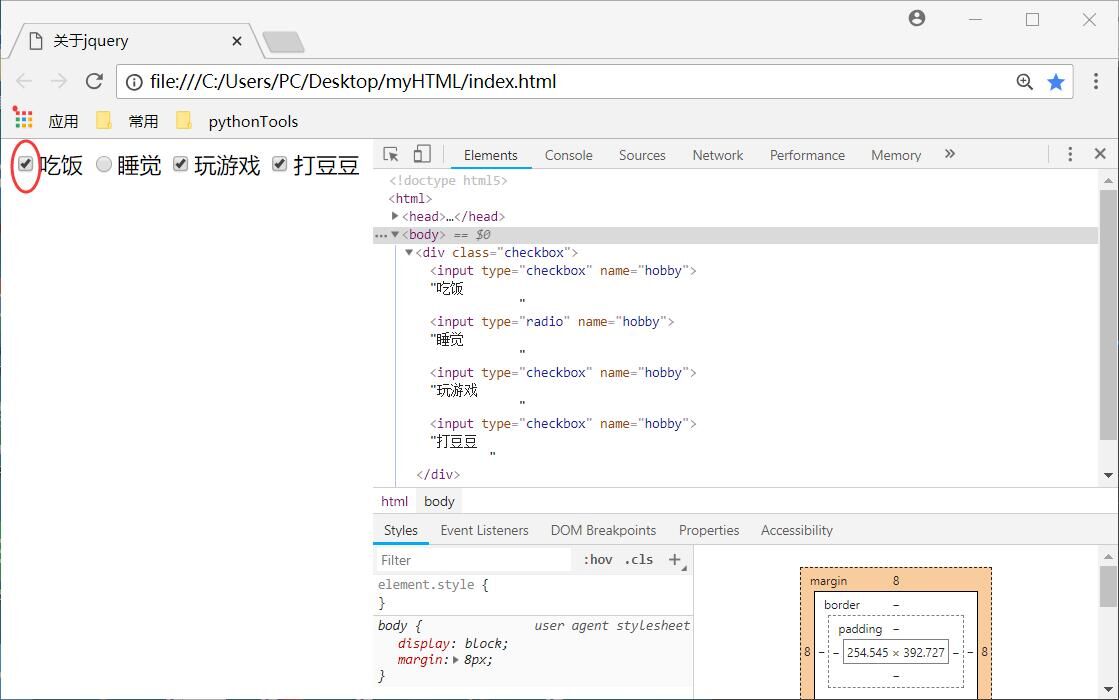The image size is (1119, 700).
Task: Uncheck the 打豆豆 checkbox
Action: (280, 164)
